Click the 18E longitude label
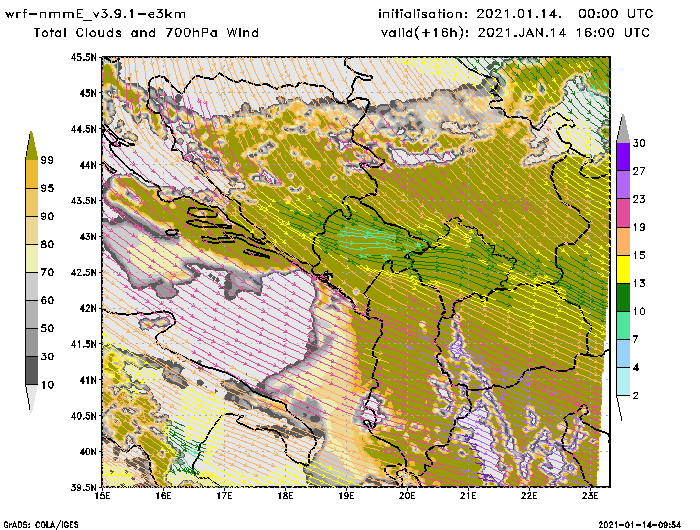 pyautogui.click(x=285, y=496)
